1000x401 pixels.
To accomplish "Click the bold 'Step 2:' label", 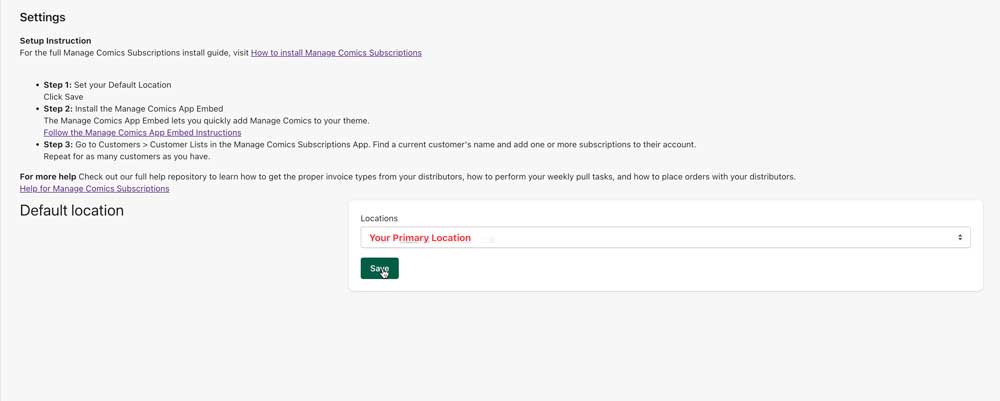I will [58, 109].
